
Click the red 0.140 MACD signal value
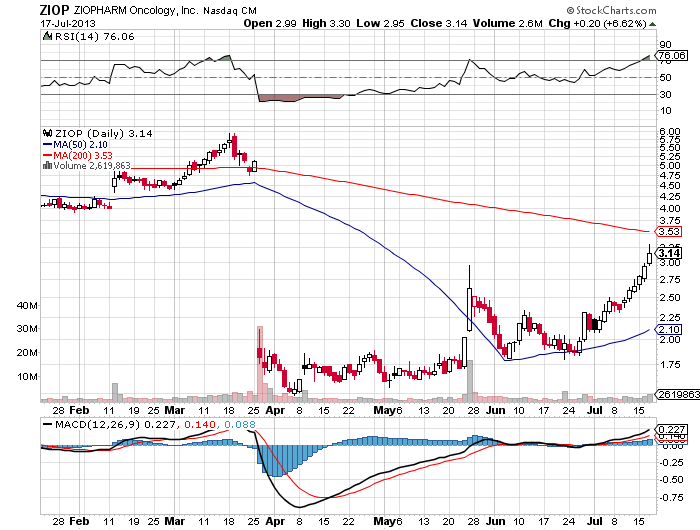click(200, 424)
